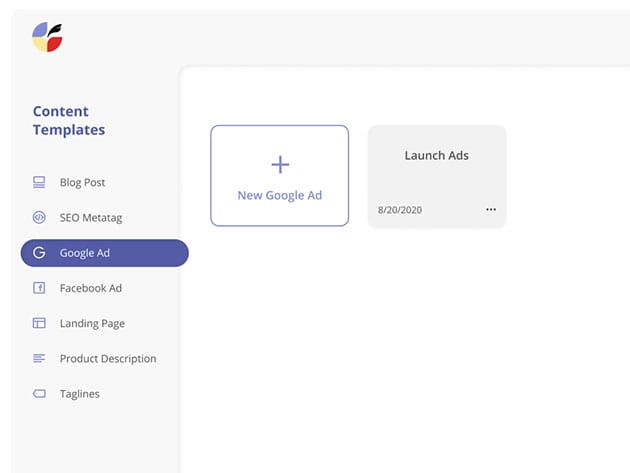The width and height of the screenshot is (630, 473).
Task: Select the Google Ad menu item
Action: pyautogui.click(x=85, y=253)
